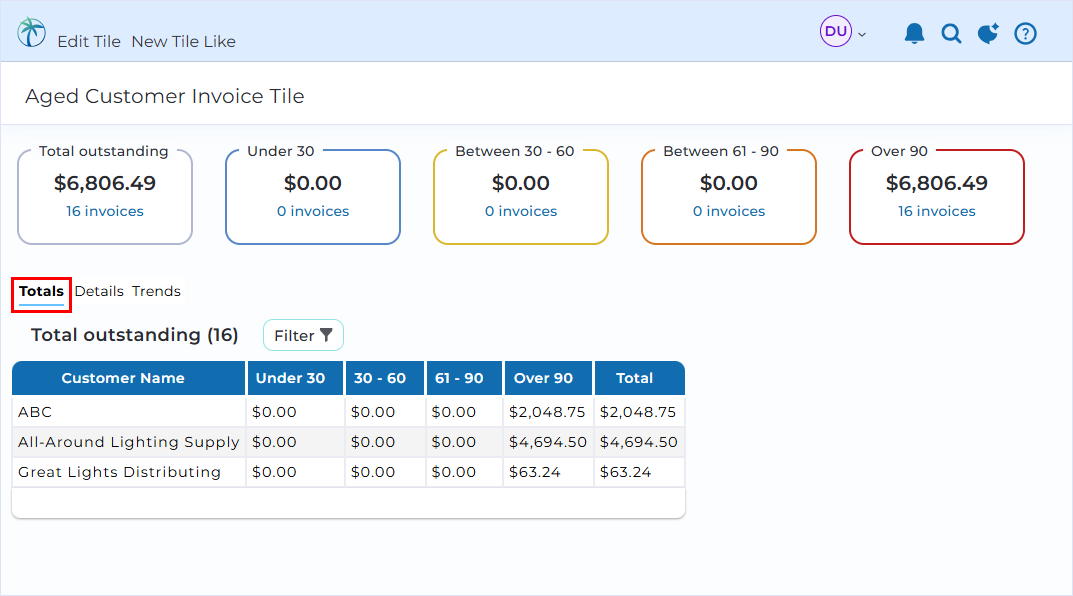Select the Over 90 card amount $6,806.49
This screenshot has height=596, width=1073.
click(x=937, y=183)
